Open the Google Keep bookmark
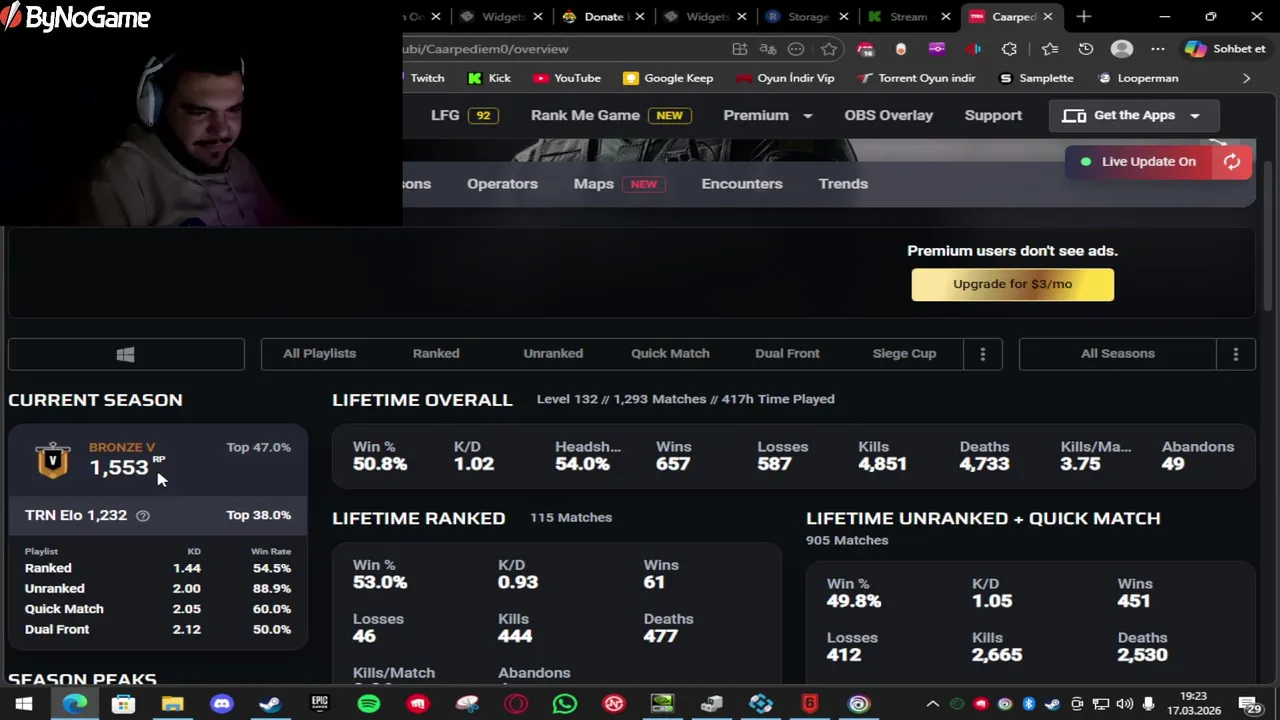Screen dimensions: 1280x720 coord(668,78)
